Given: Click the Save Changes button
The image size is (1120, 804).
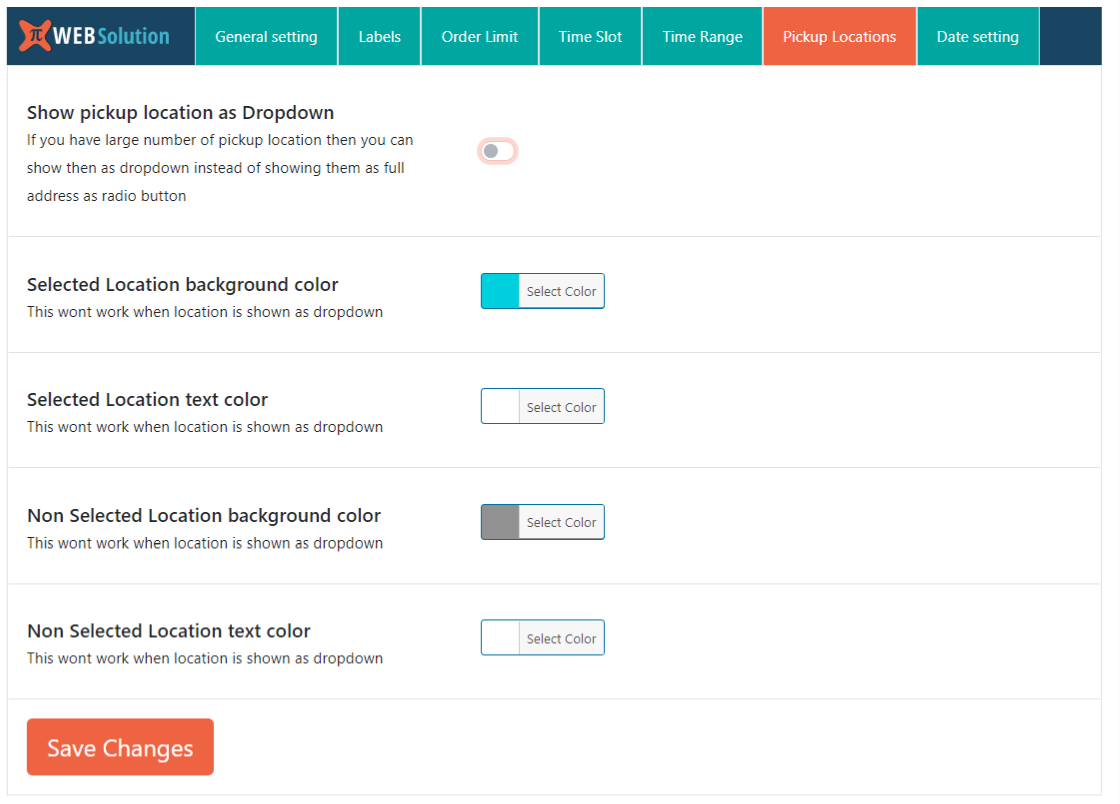Looking at the screenshot, I should [x=120, y=747].
